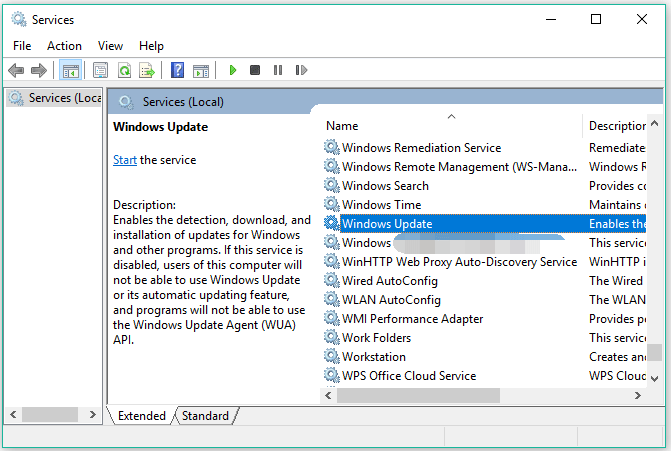Click the Pause Service icon

[x=278, y=70]
